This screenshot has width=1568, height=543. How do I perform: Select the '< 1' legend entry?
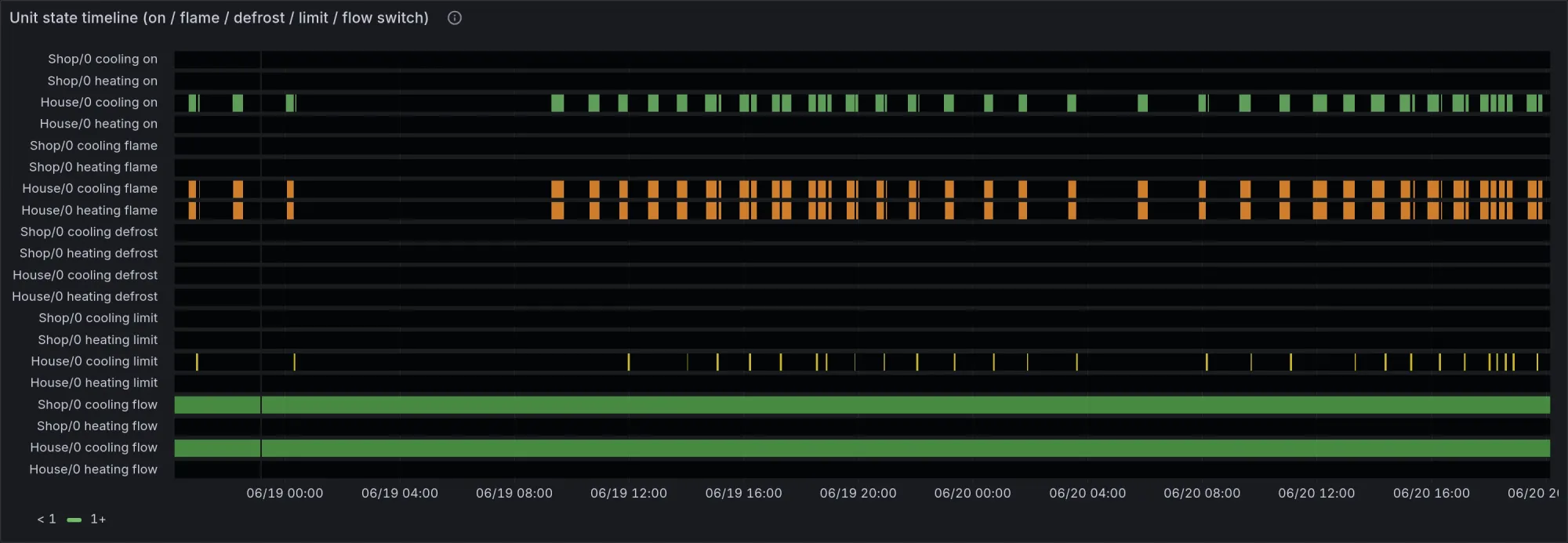tap(46, 519)
